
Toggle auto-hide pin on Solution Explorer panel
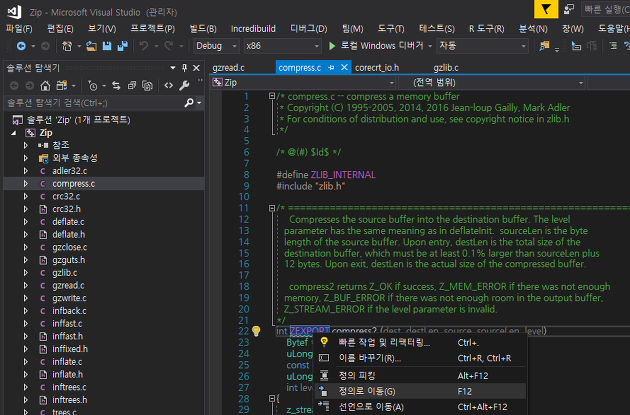coord(184,68)
